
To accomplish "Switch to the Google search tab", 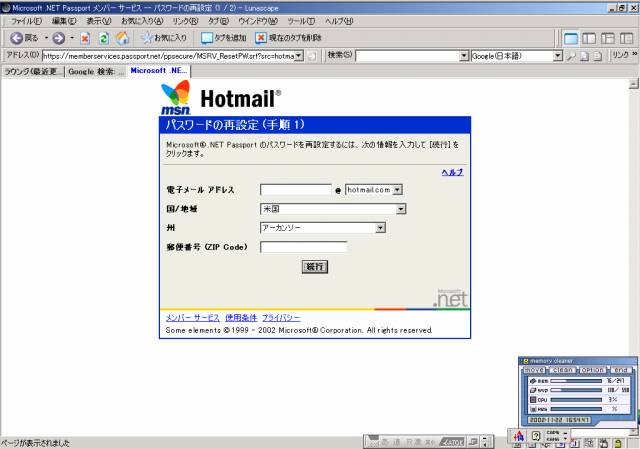I will tap(96, 72).
